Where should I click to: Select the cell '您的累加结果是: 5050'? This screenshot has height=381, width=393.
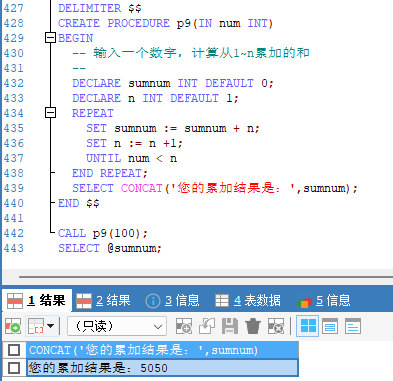tap(162, 368)
